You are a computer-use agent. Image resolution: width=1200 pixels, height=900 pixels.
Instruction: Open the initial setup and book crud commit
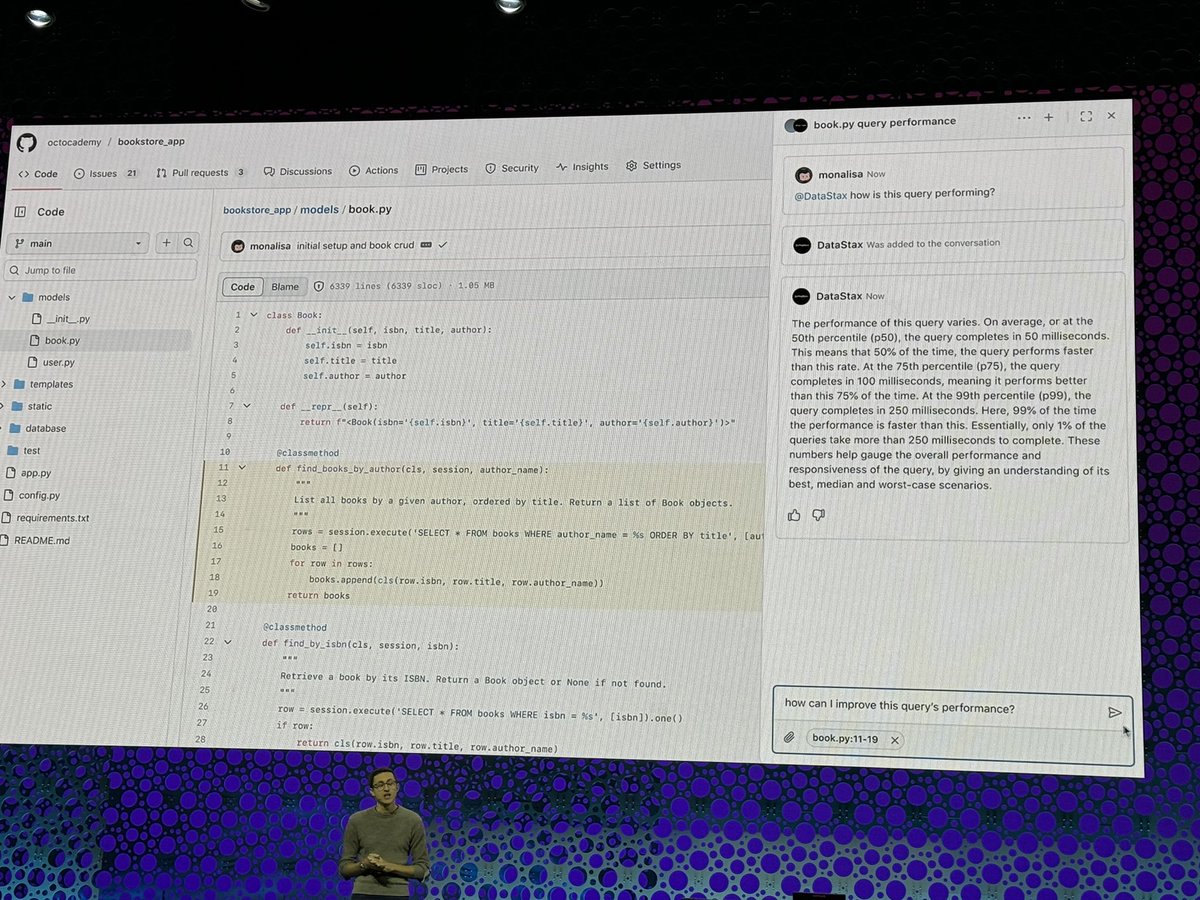coord(356,245)
